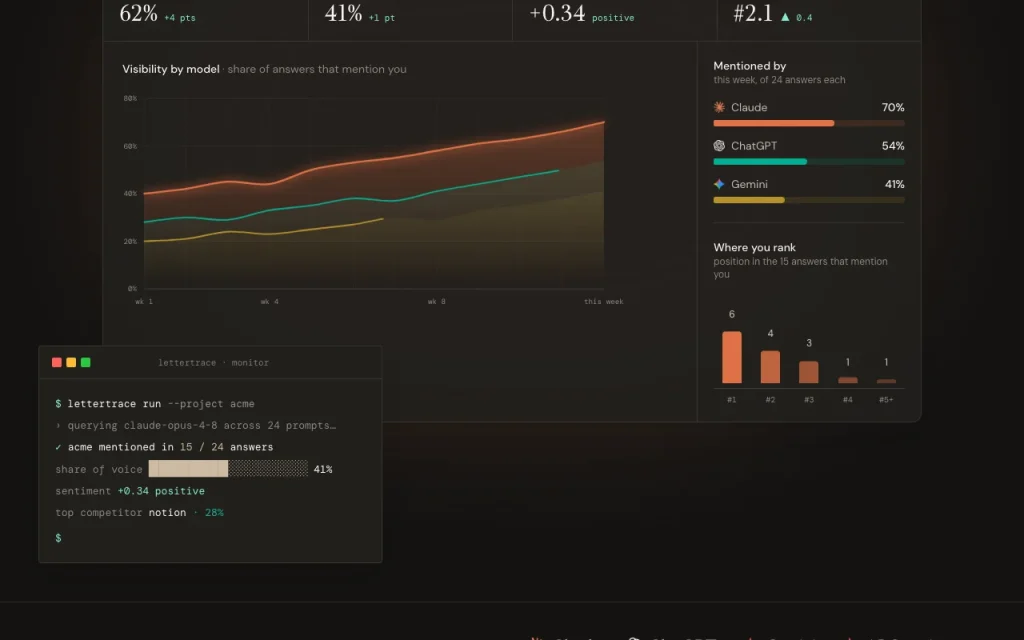
Task: Click "position in the 15 answers" description
Action: pyautogui.click(x=800, y=268)
